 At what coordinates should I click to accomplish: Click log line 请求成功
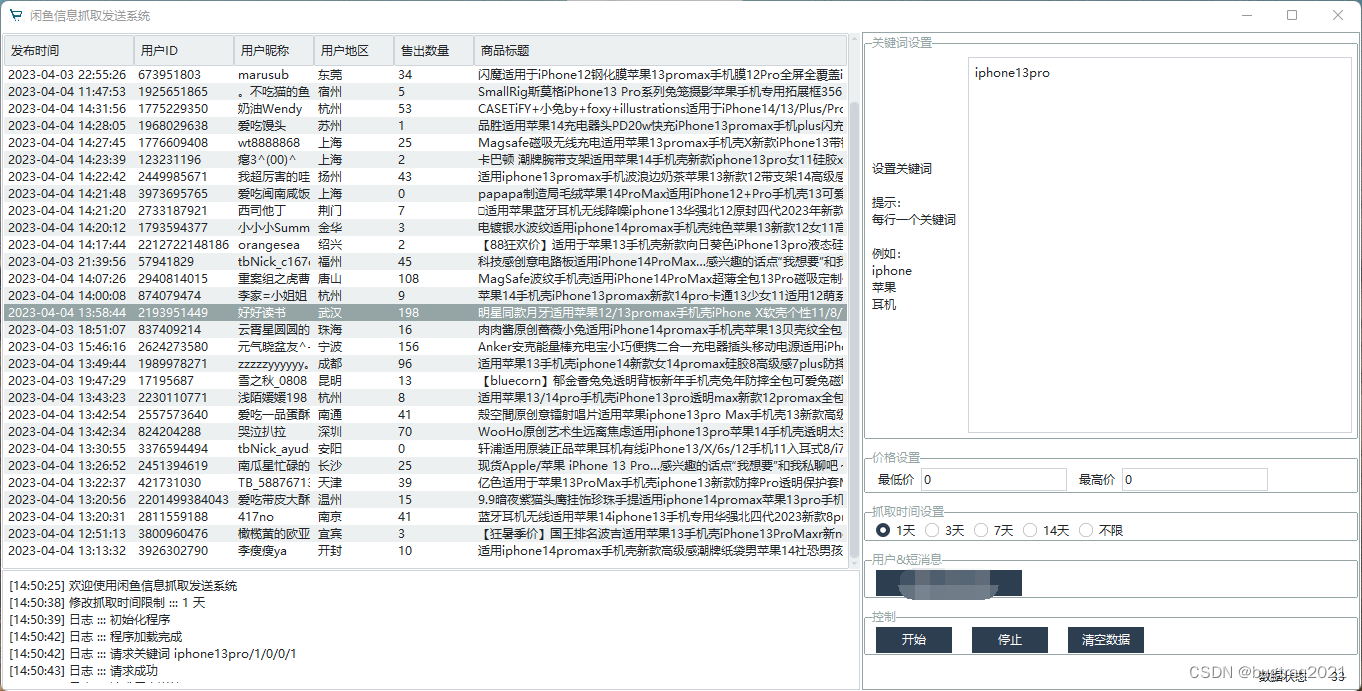tap(83, 671)
